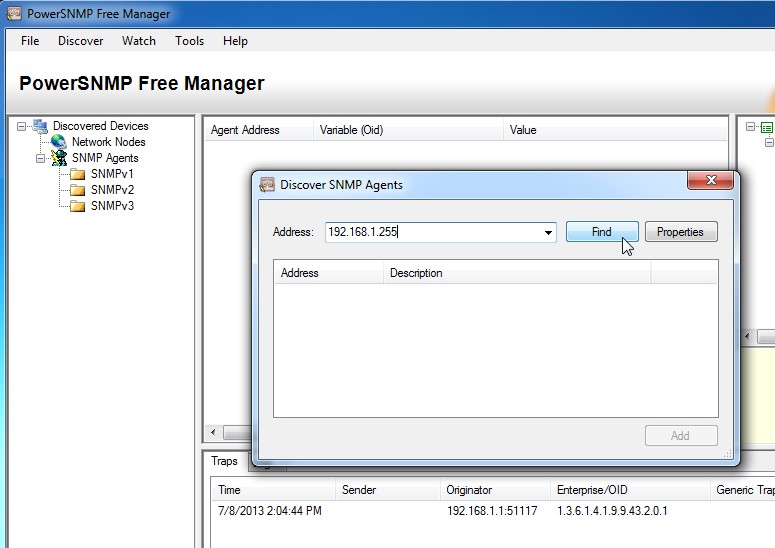775x548 pixels.
Task: Click the SNMPv1 folder icon
Action: [78, 174]
